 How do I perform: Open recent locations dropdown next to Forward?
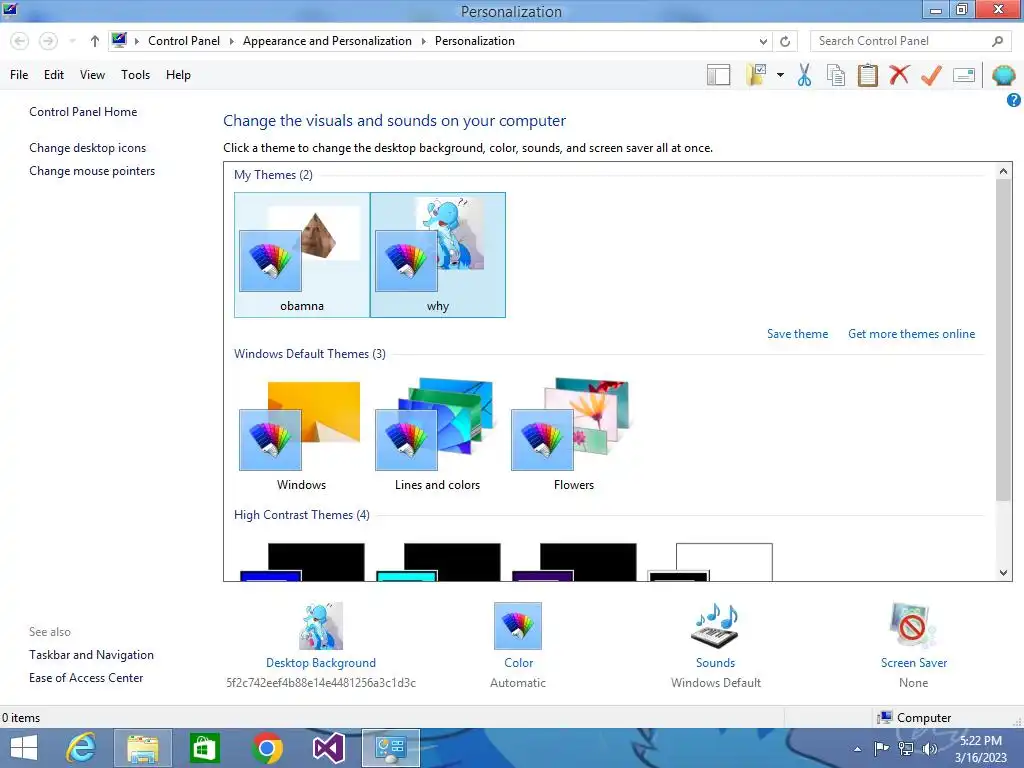point(72,41)
